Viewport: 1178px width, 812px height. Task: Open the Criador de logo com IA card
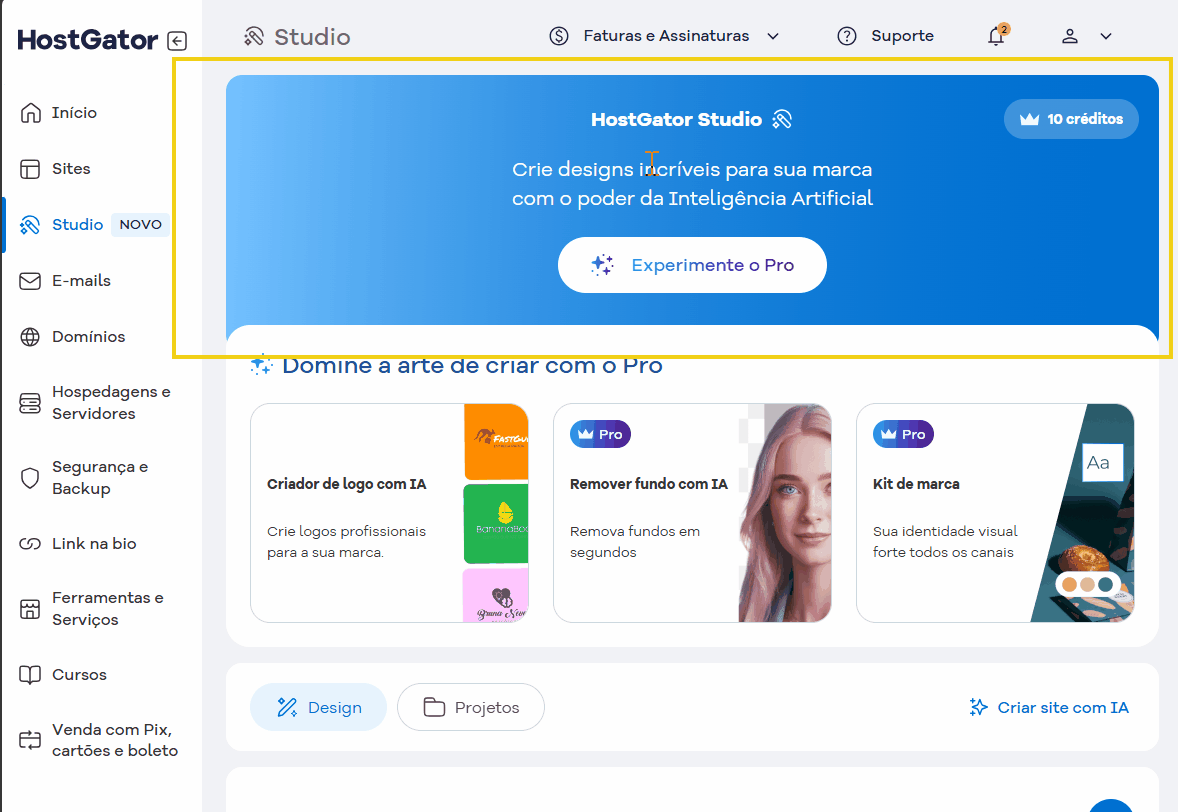point(389,513)
